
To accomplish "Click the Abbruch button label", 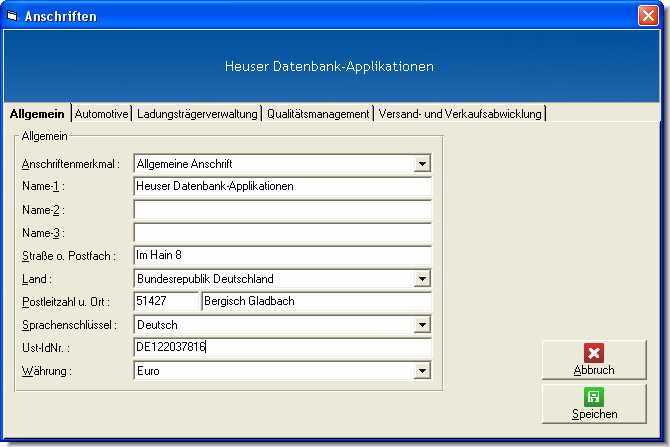I will point(594,370).
